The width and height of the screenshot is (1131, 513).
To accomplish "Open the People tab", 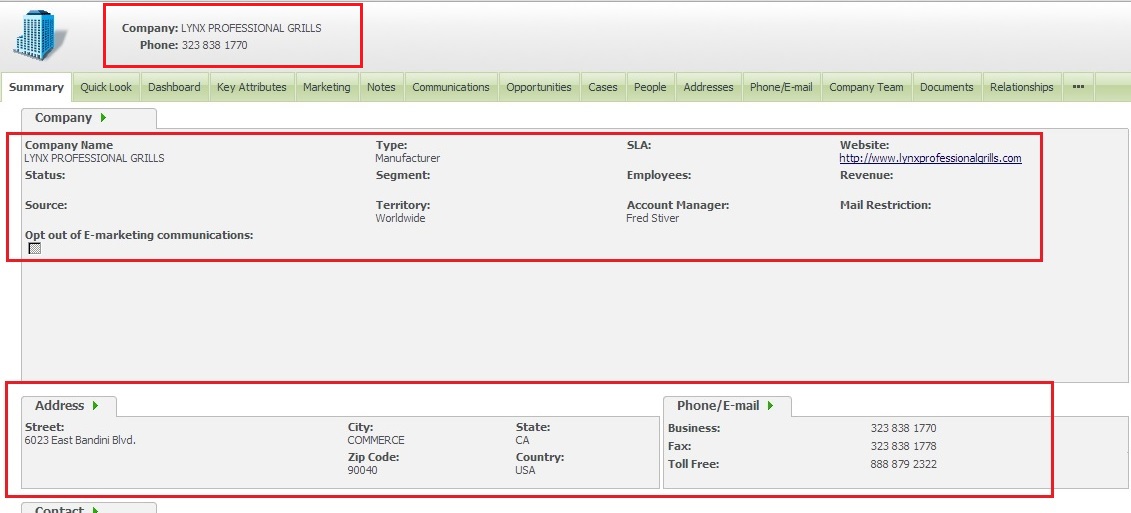I will point(651,87).
